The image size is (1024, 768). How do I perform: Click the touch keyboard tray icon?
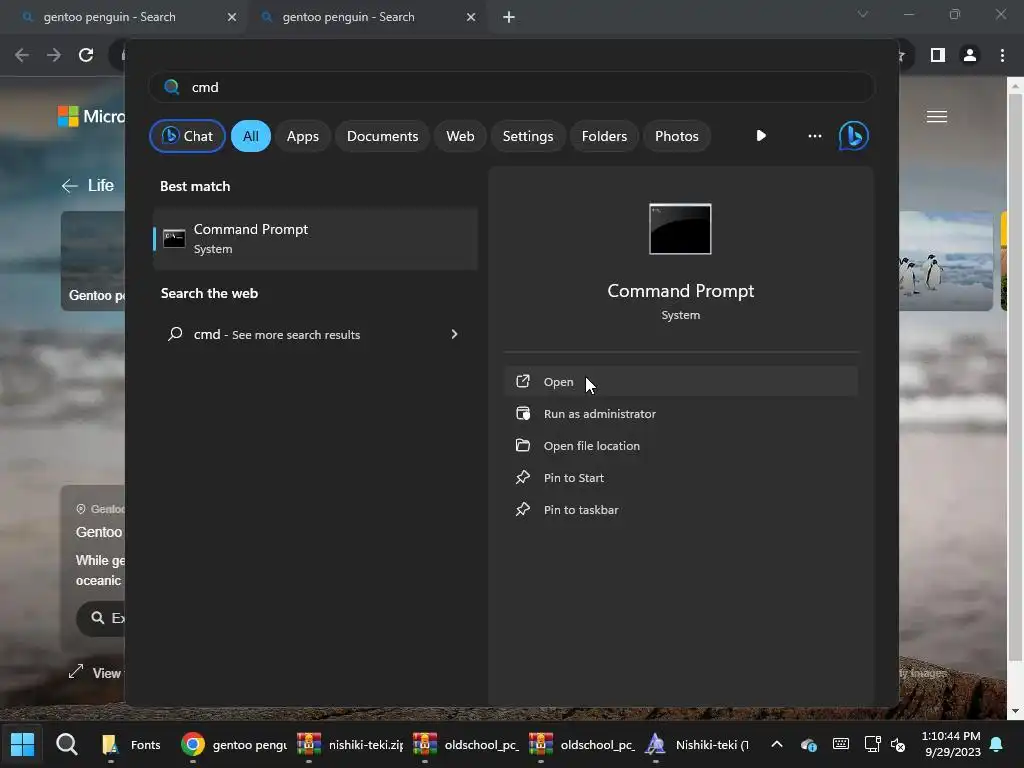(841, 744)
